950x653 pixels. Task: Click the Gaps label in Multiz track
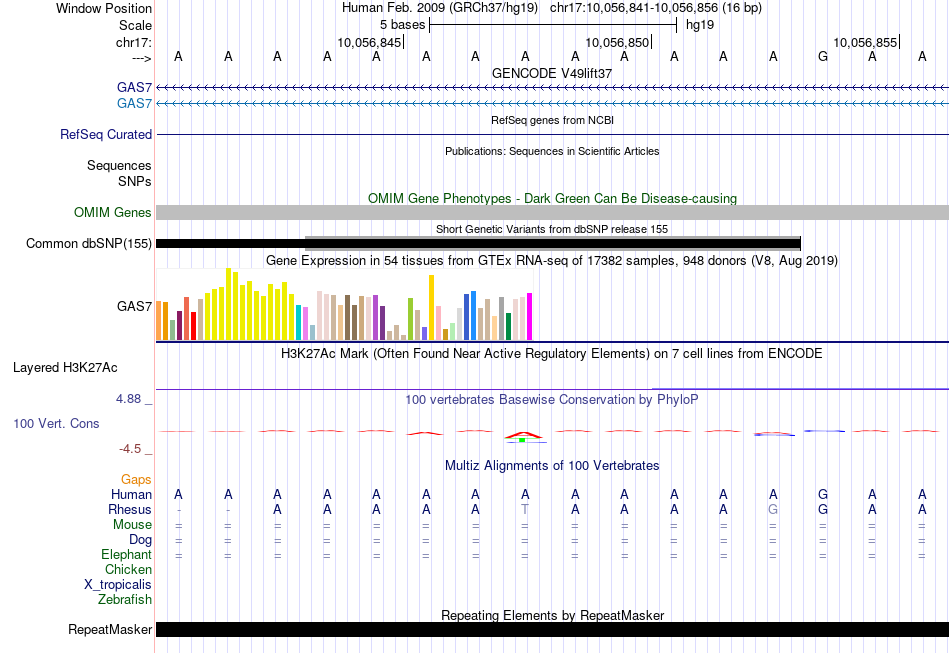tap(136, 479)
